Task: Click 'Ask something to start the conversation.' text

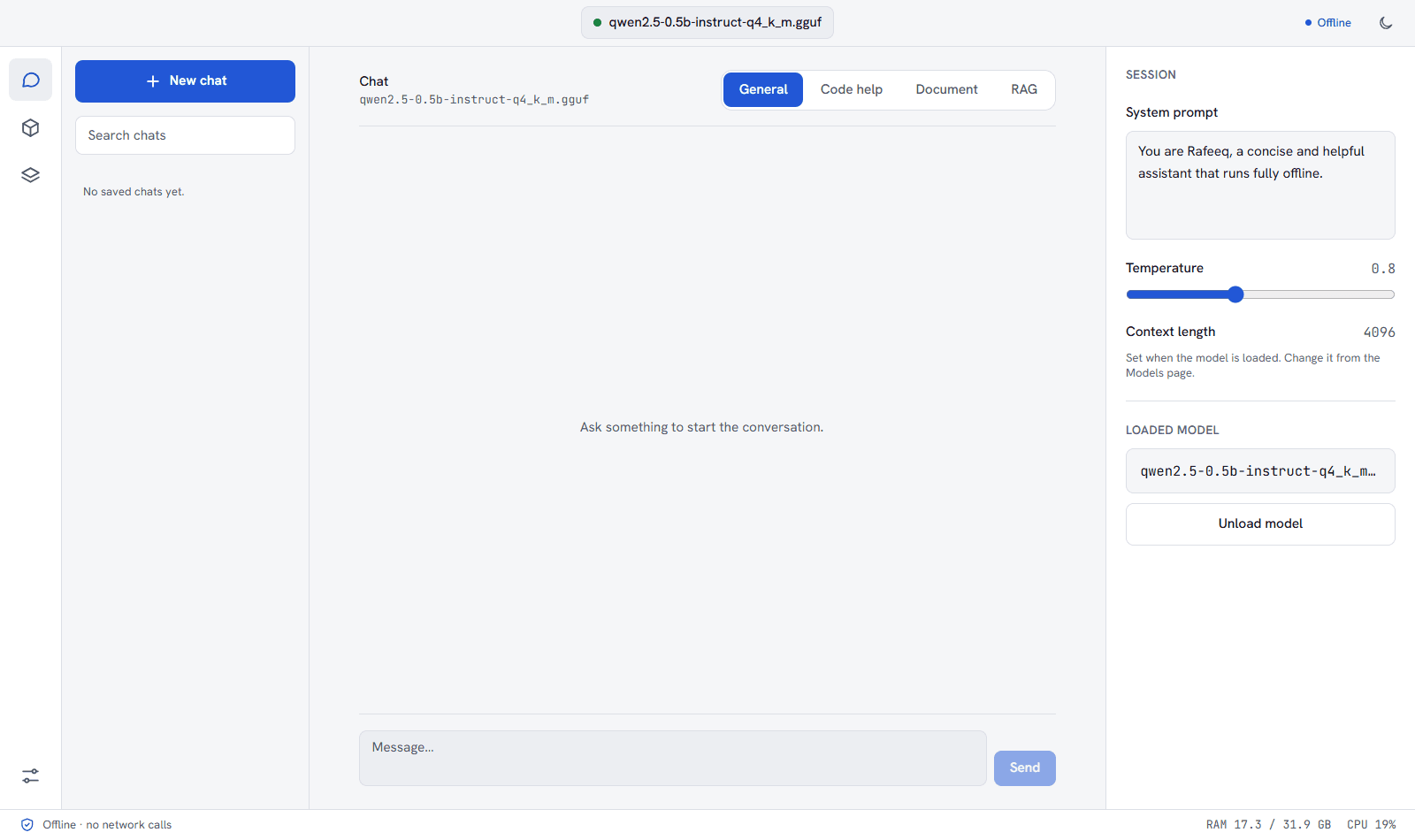Action: pyautogui.click(x=701, y=427)
